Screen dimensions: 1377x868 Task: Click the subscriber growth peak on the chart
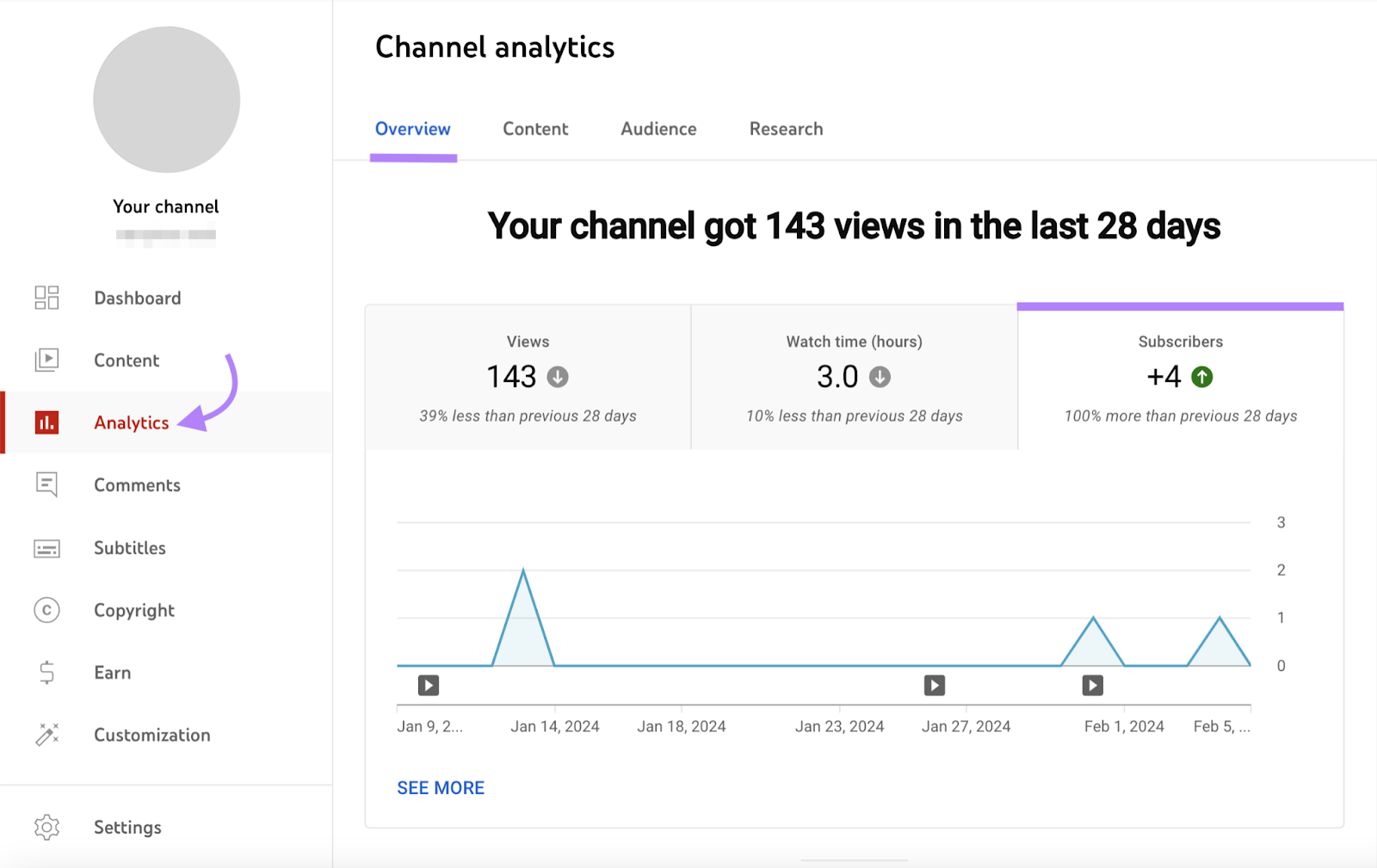pyautogui.click(x=524, y=569)
